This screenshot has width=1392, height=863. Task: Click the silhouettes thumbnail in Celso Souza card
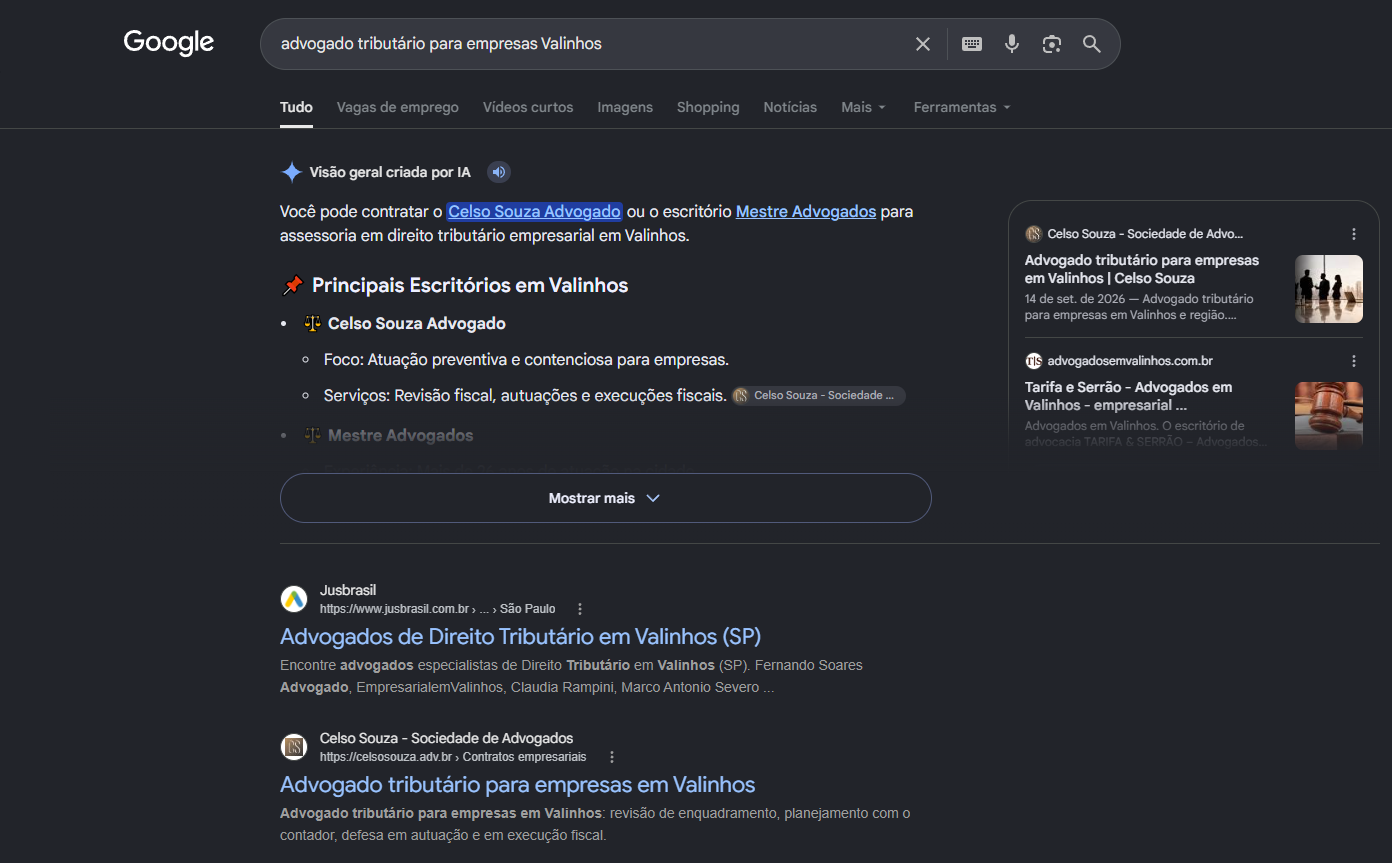click(1329, 289)
